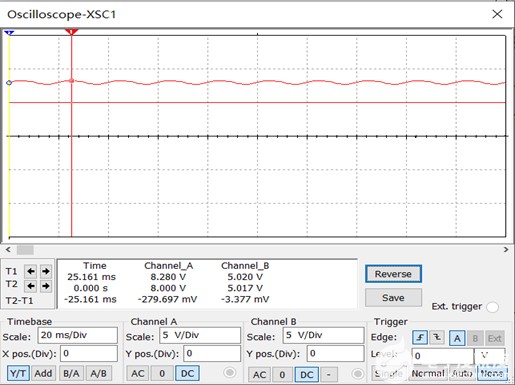Open the Timebase scale 20 ms/Div field
The image size is (515, 385).
[78, 335]
